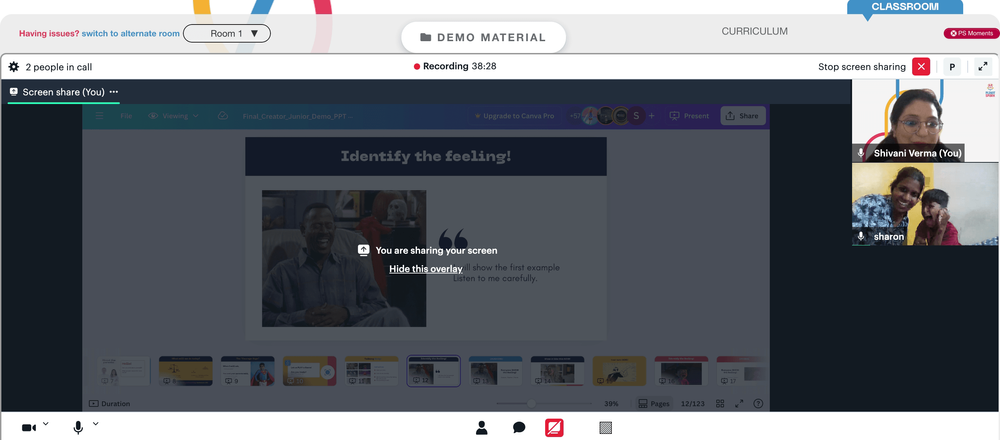
Task: Click Canva Present button
Action: [x=689, y=116]
